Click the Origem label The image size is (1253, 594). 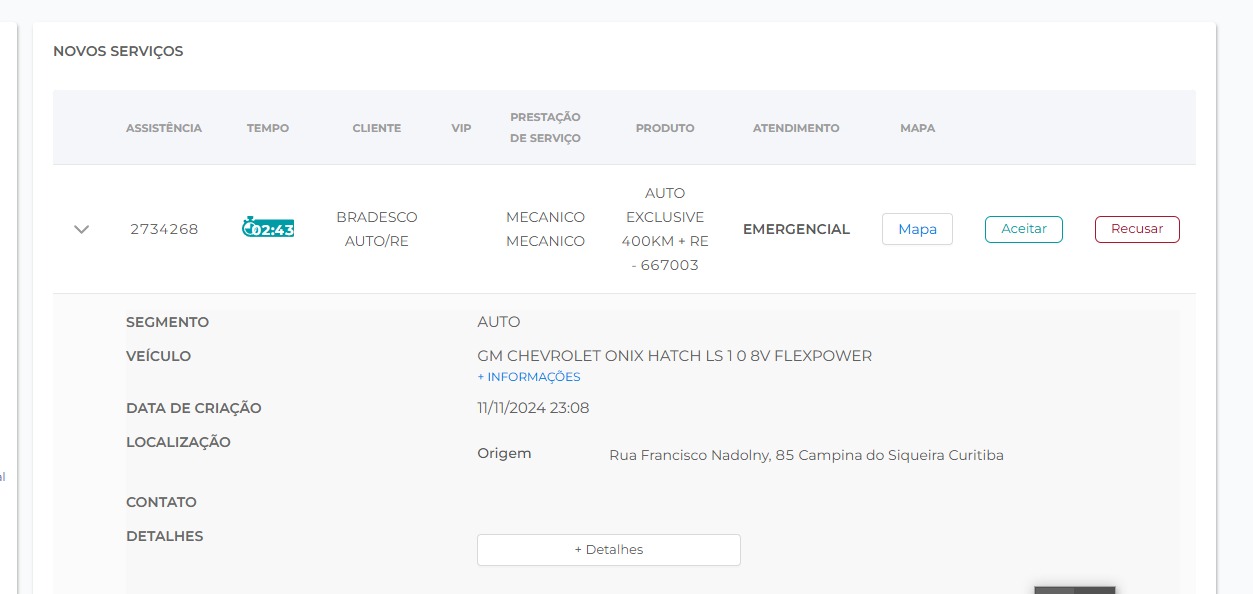(504, 453)
